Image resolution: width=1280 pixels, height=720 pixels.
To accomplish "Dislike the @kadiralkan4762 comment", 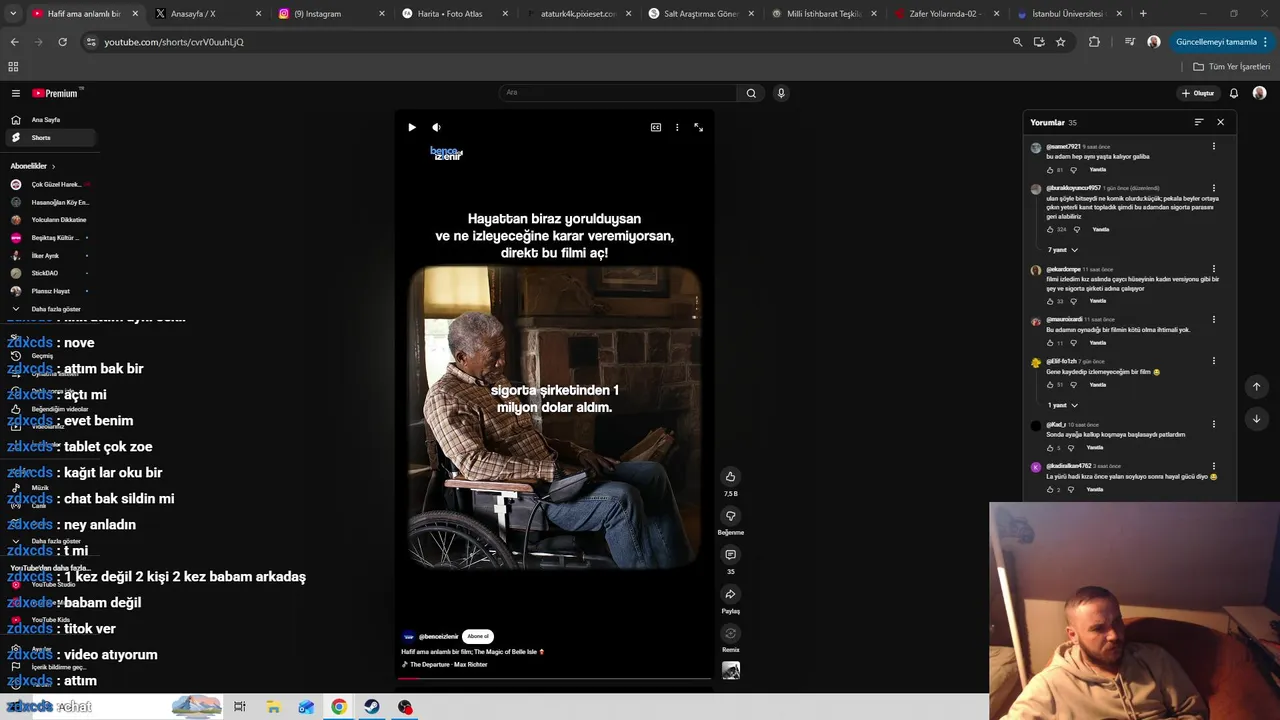I will point(1073,490).
